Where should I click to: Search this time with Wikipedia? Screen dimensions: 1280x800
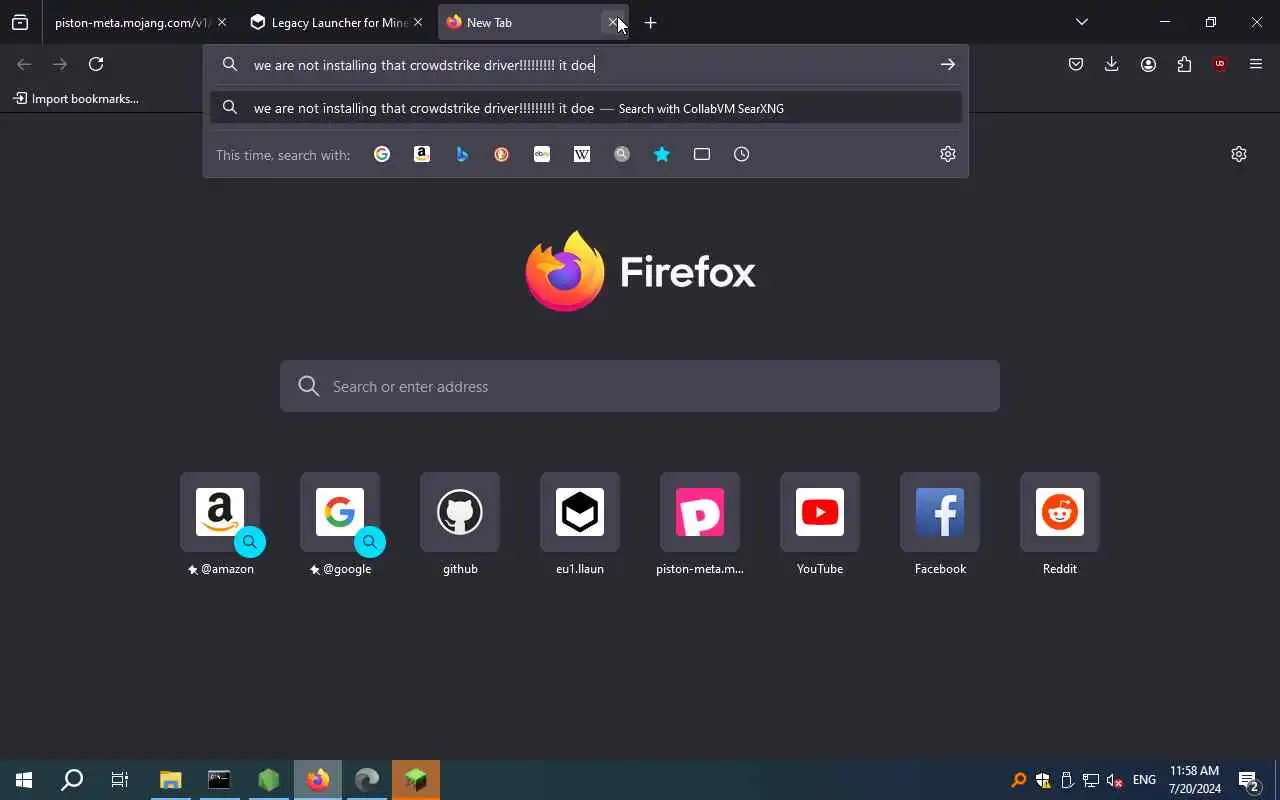tap(582, 154)
